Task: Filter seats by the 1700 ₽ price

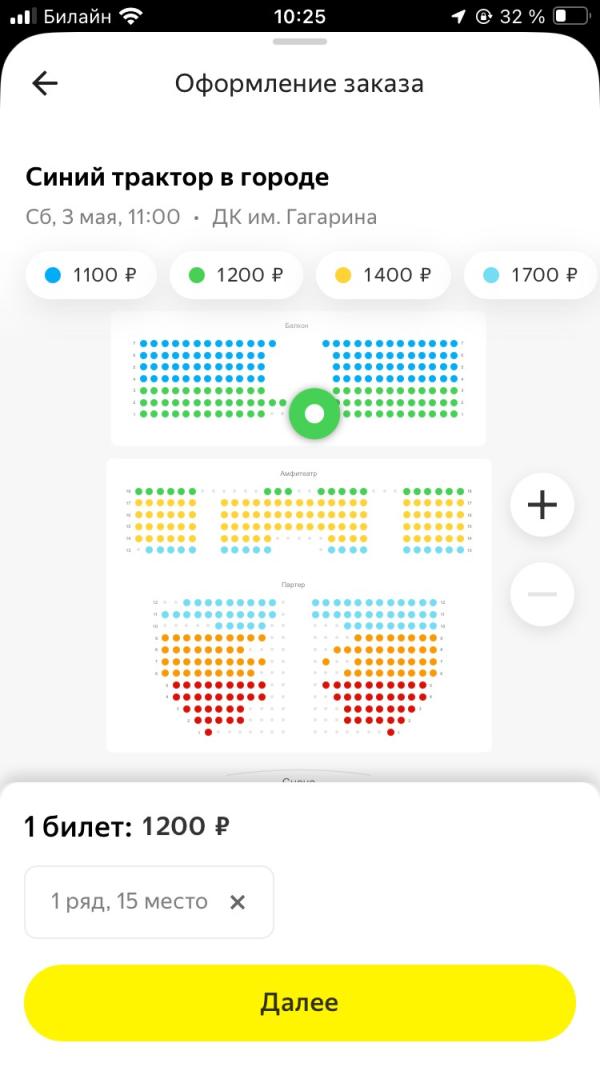Action: click(531, 275)
